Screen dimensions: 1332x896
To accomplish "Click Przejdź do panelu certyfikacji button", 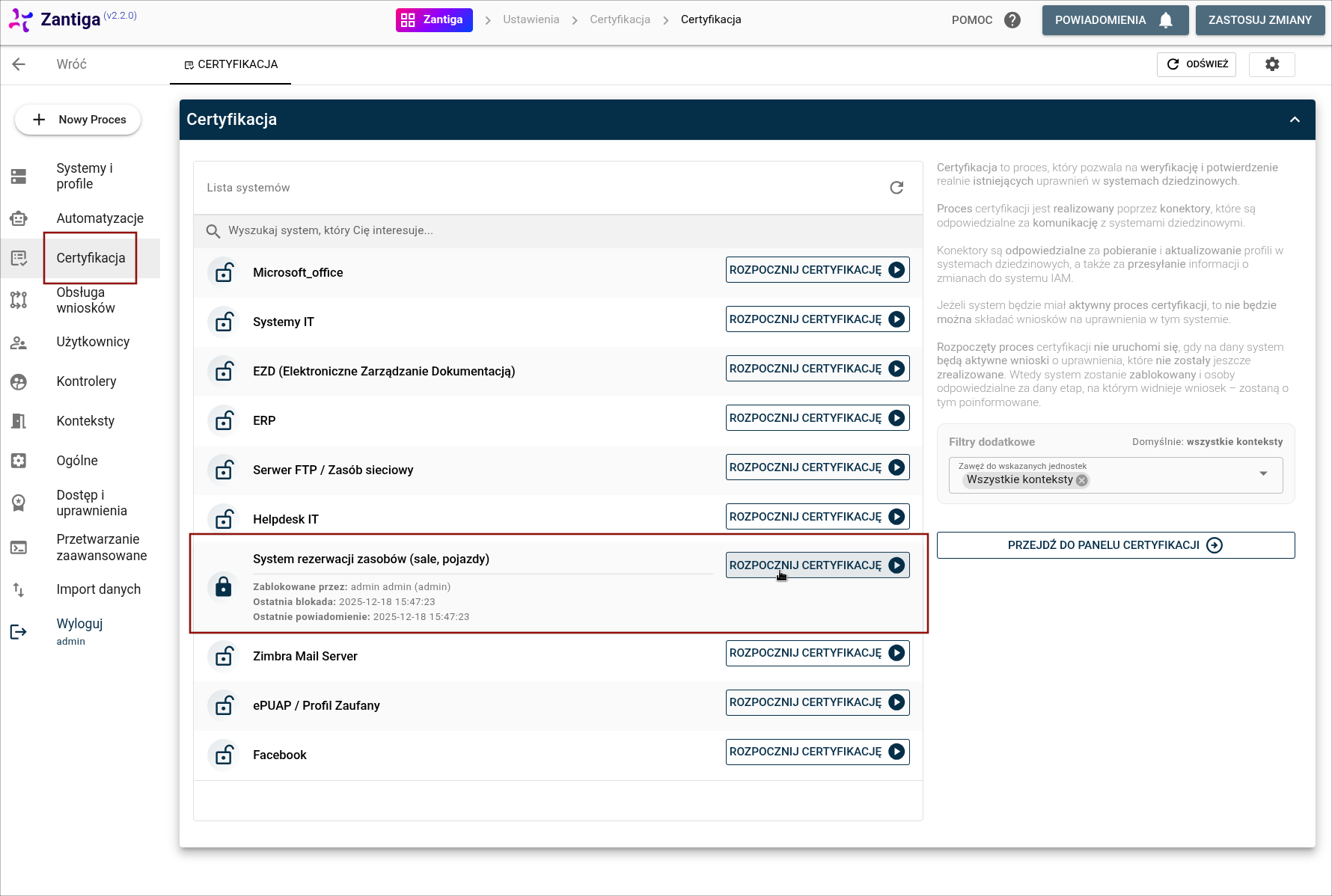I will [1115, 545].
